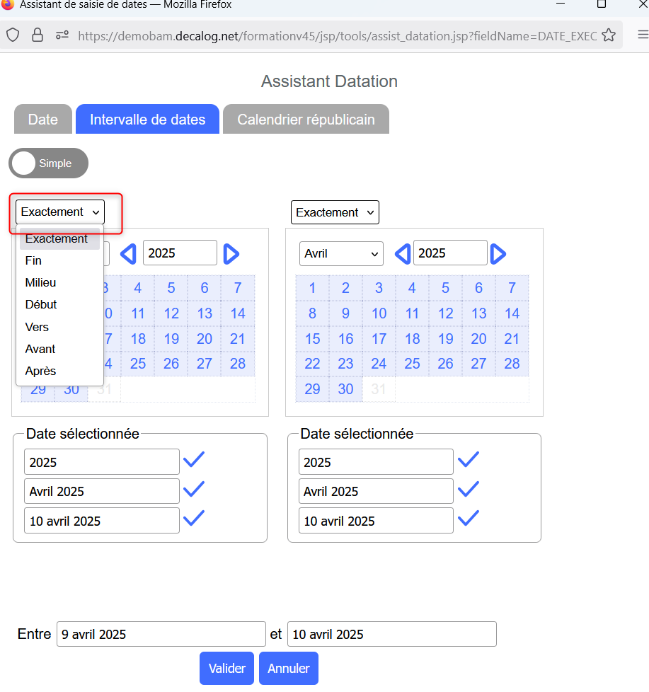649x692 pixels.
Task: Confirm left '2025' year with checkmark
Action: click(x=194, y=460)
